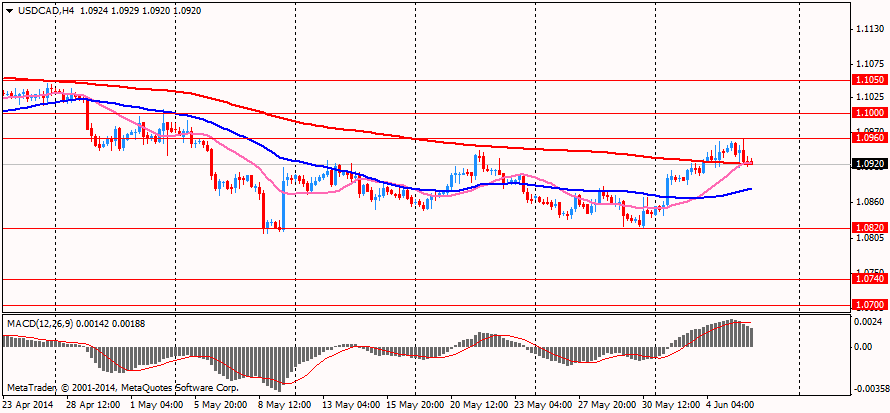Image resolution: width=890 pixels, height=413 pixels.
Task: Click the 5 May 20:00 time label
Action: [x=221, y=405]
